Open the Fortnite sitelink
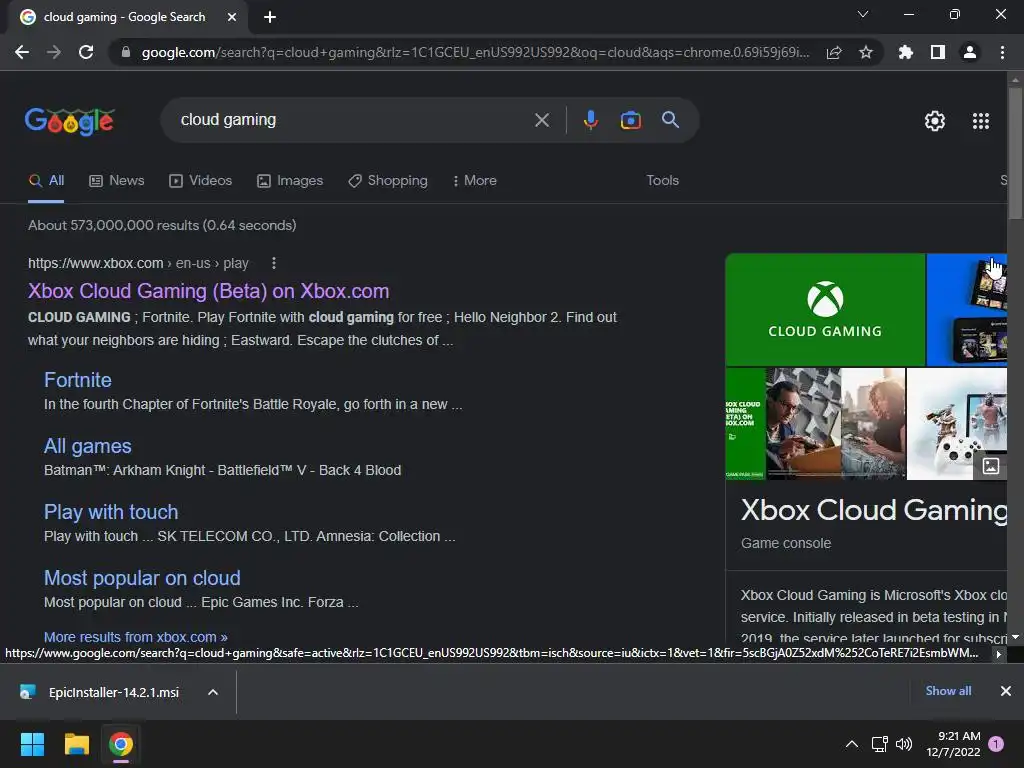Image resolution: width=1024 pixels, height=768 pixels. 78,380
